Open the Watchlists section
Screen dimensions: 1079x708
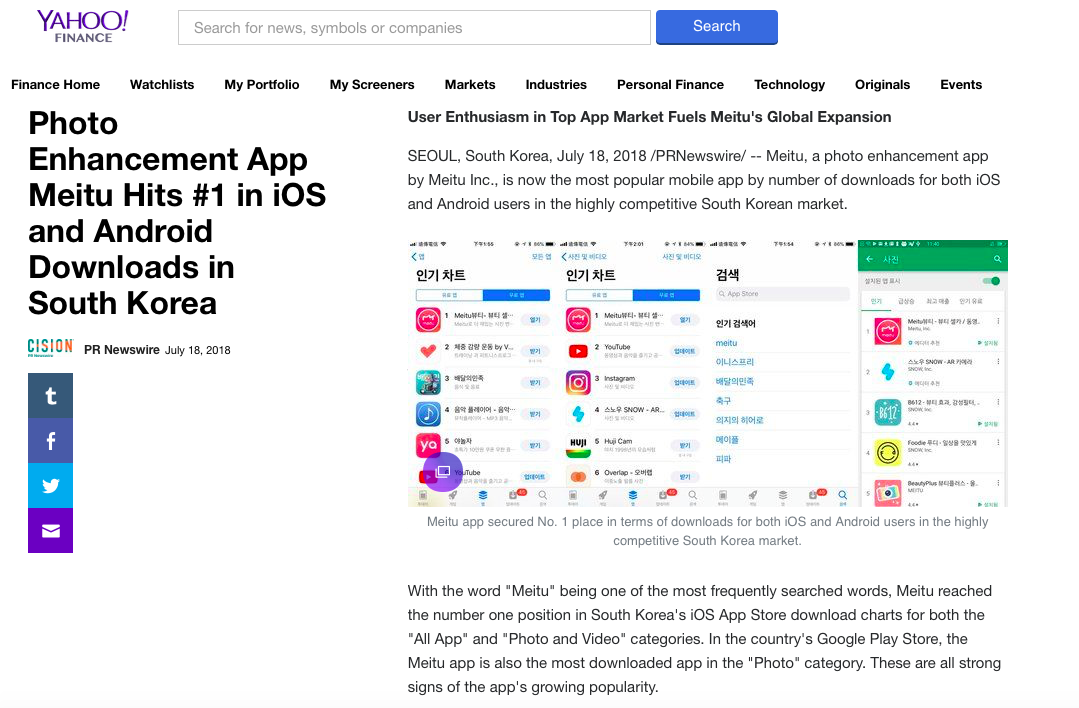(x=162, y=85)
